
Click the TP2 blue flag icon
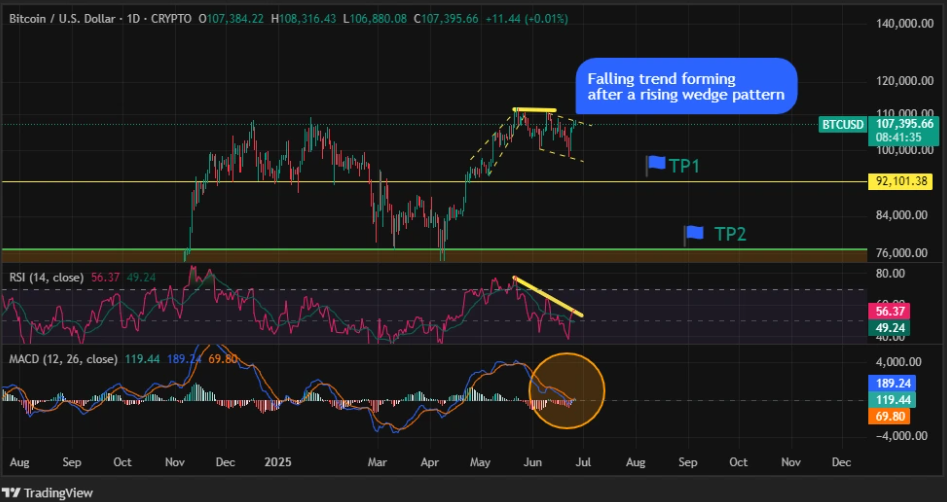click(694, 234)
